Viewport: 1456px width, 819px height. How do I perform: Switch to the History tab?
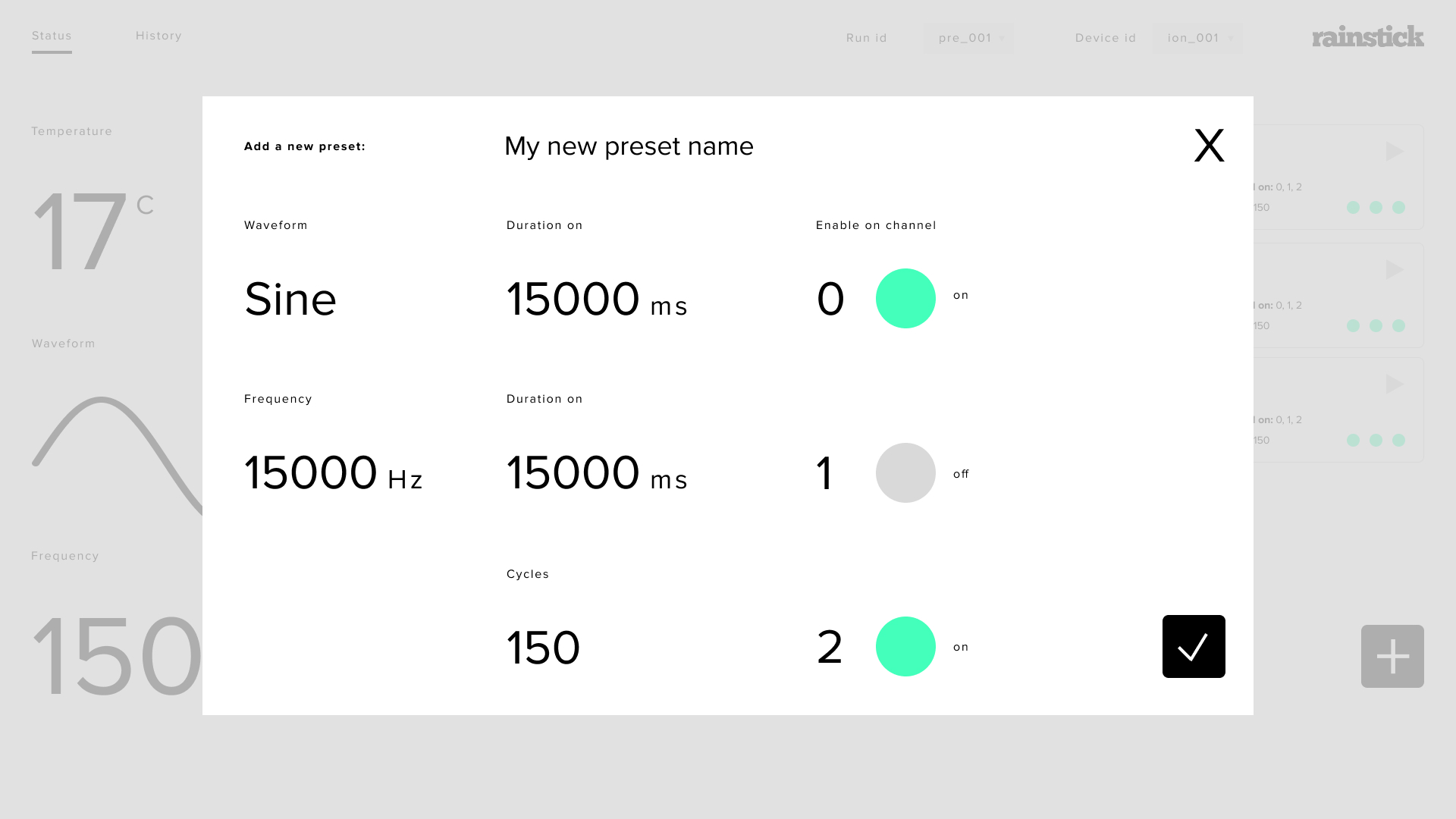(x=158, y=36)
